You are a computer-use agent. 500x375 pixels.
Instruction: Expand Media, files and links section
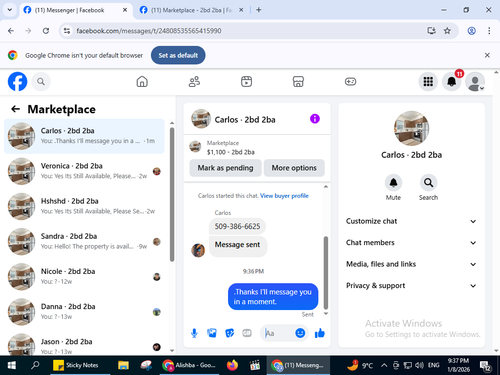pyautogui.click(x=412, y=264)
